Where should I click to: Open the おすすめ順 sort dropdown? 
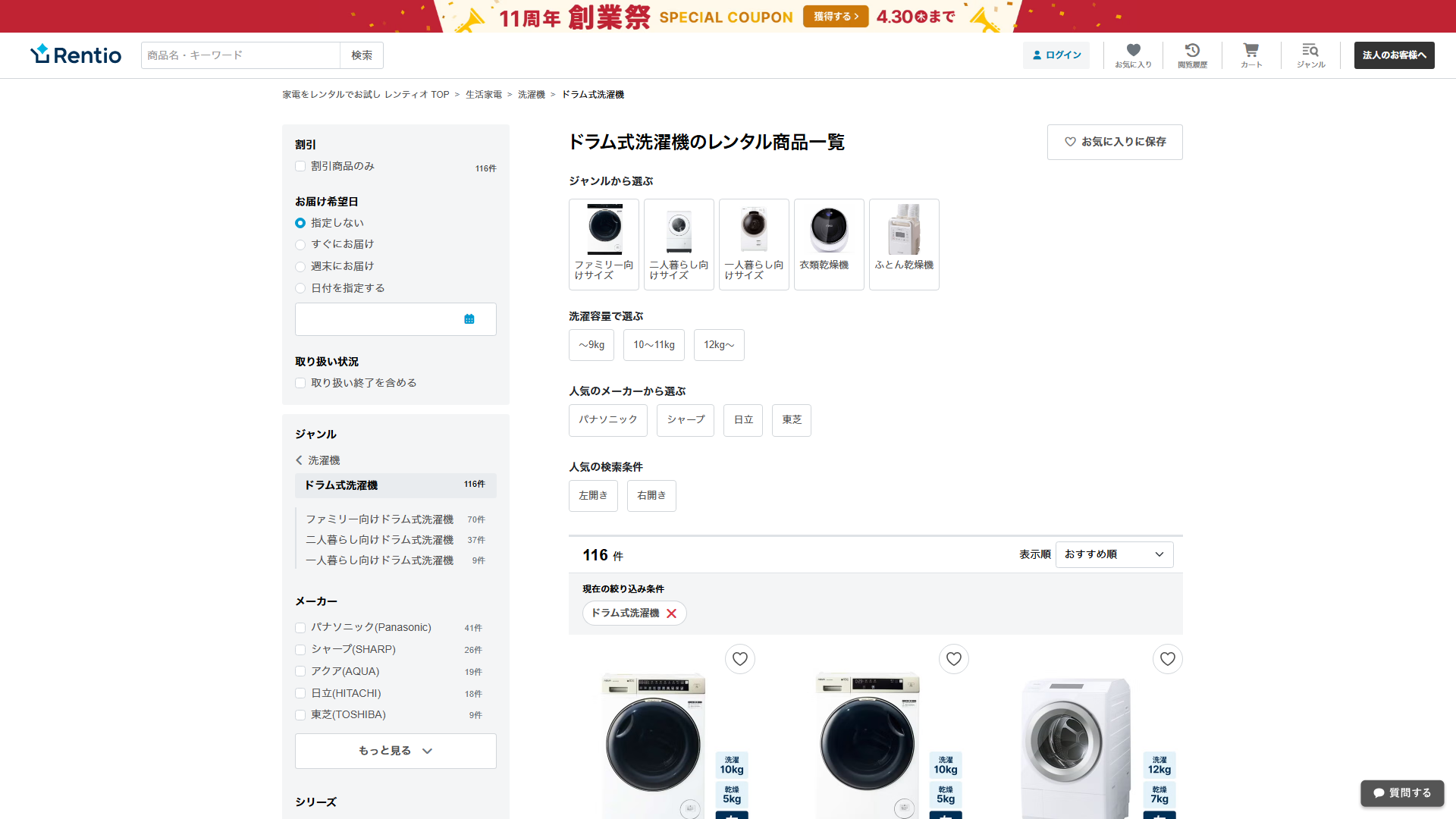point(1114,554)
